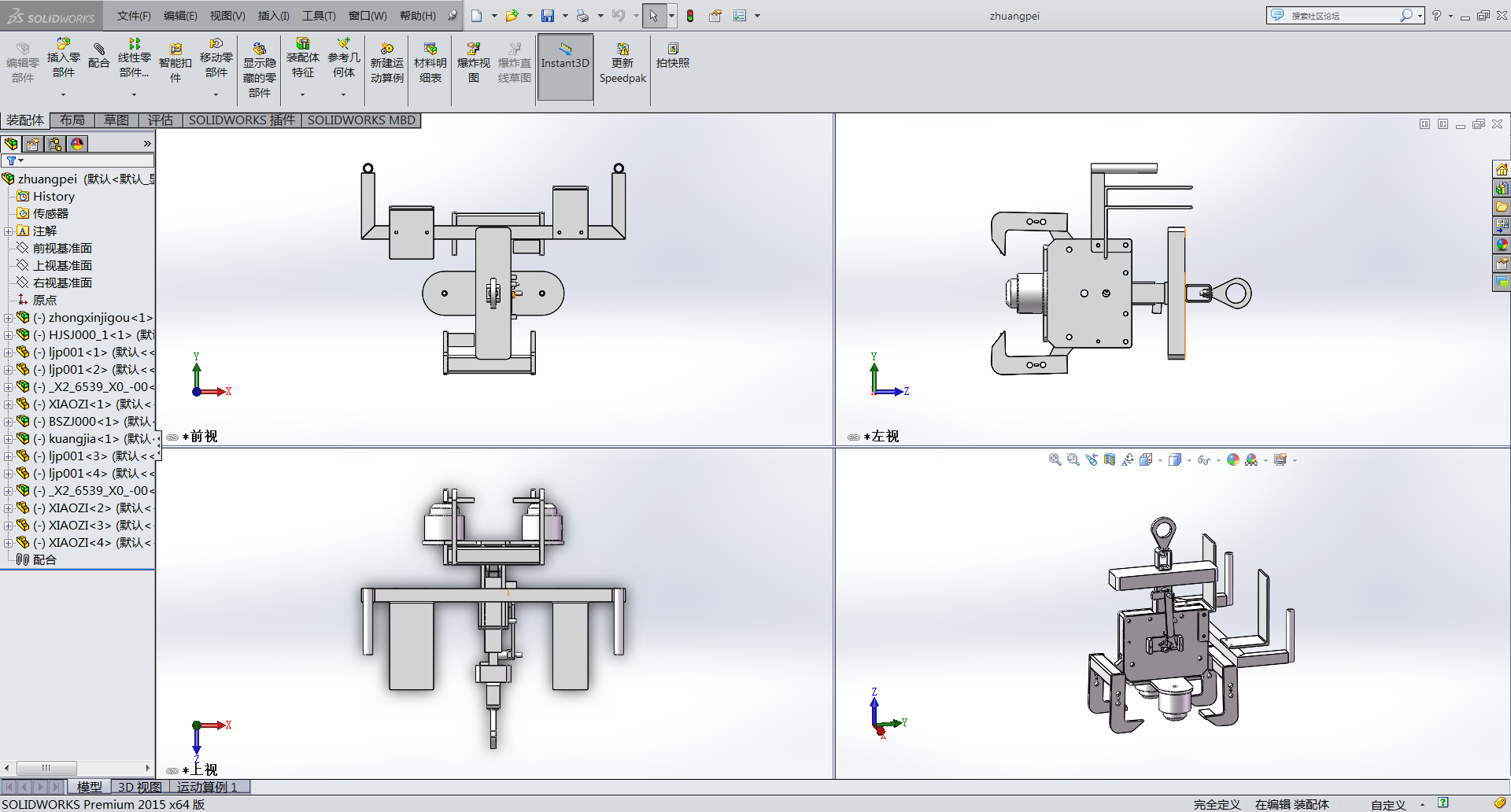Select the 智能扣件 smart fasteners tool
This screenshot has width=1511, height=812.
coord(175,63)
